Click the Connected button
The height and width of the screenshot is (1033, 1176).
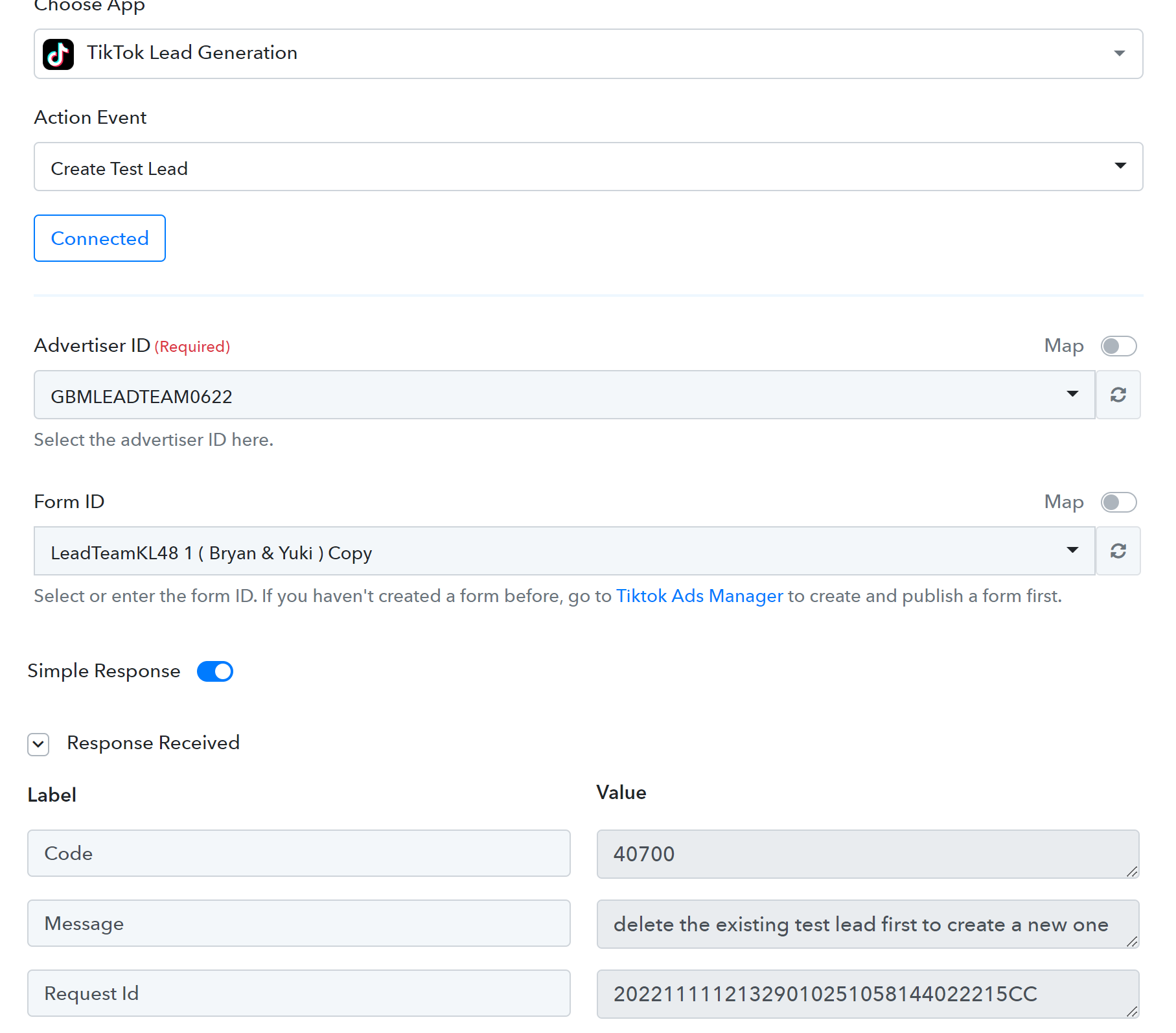click(100, 238)
